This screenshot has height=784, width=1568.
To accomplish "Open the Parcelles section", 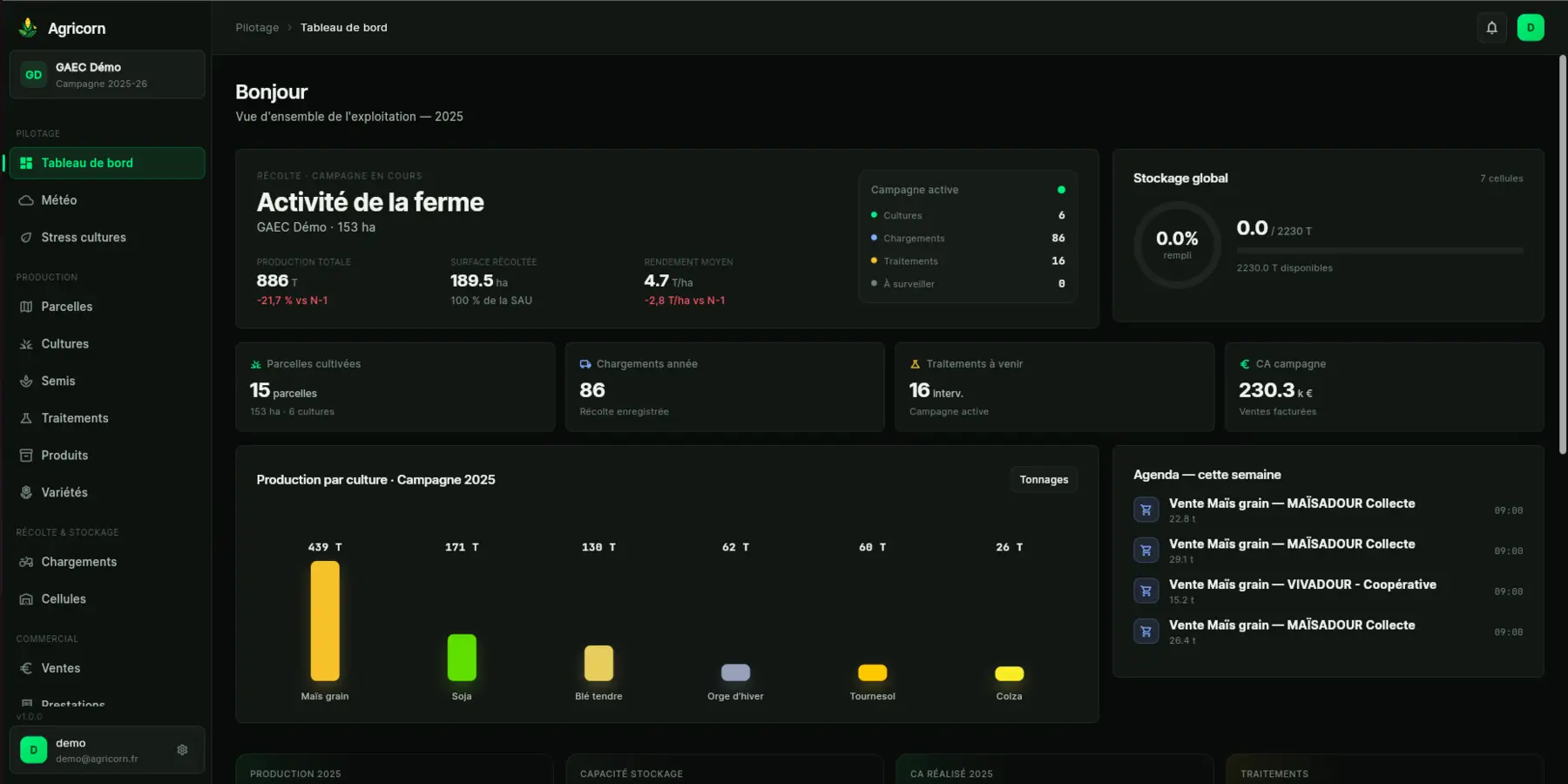I will click(x=107, y=307).
